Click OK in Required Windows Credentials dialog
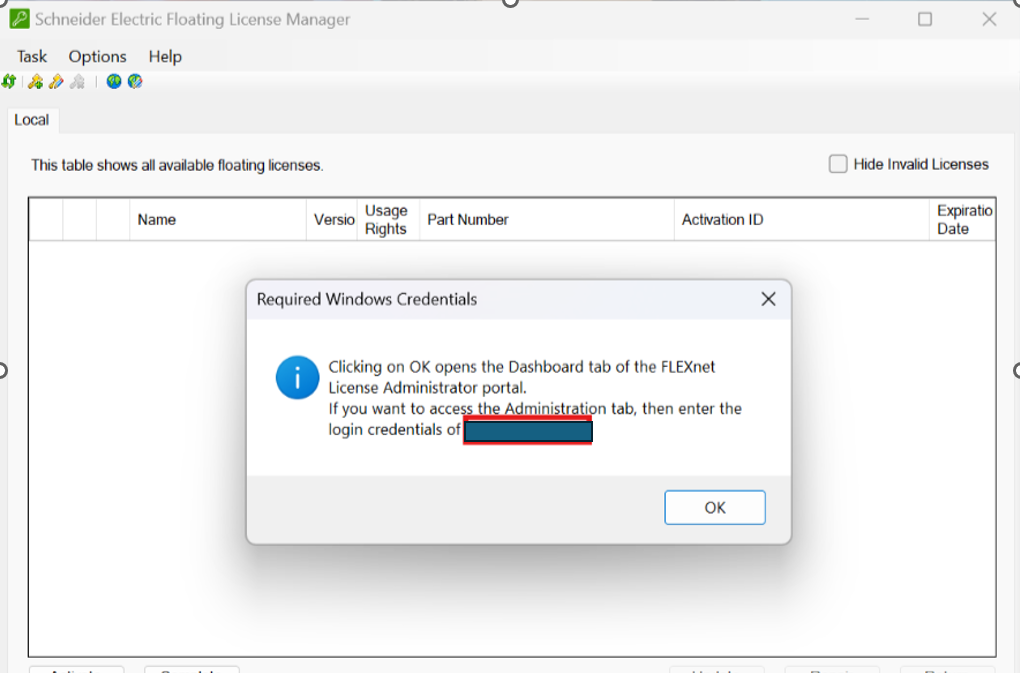The width and height of the screenshot is (1020, 673). pyautogui.click(x=715, y=507)
